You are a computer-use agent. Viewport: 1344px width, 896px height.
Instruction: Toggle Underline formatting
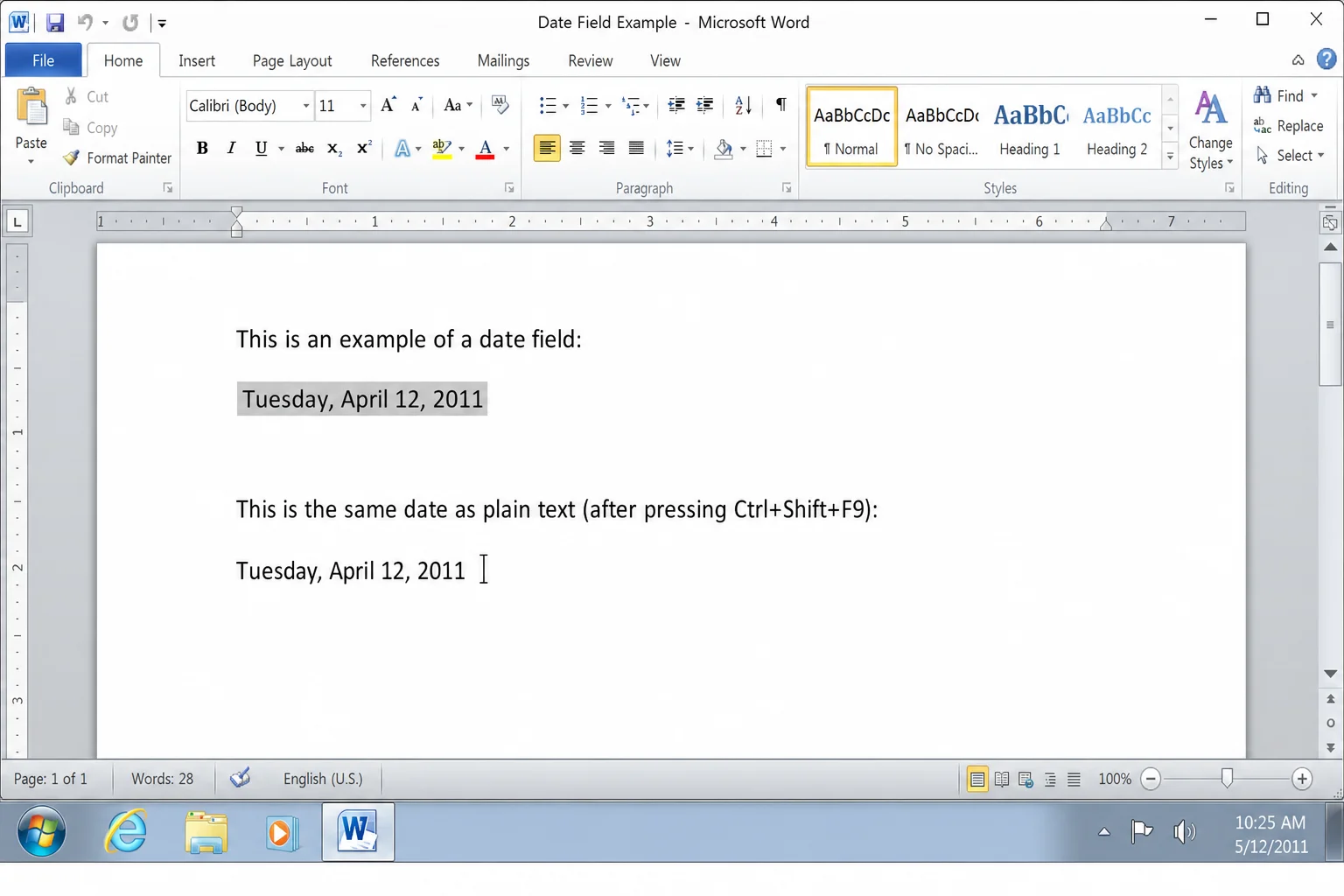261,149
